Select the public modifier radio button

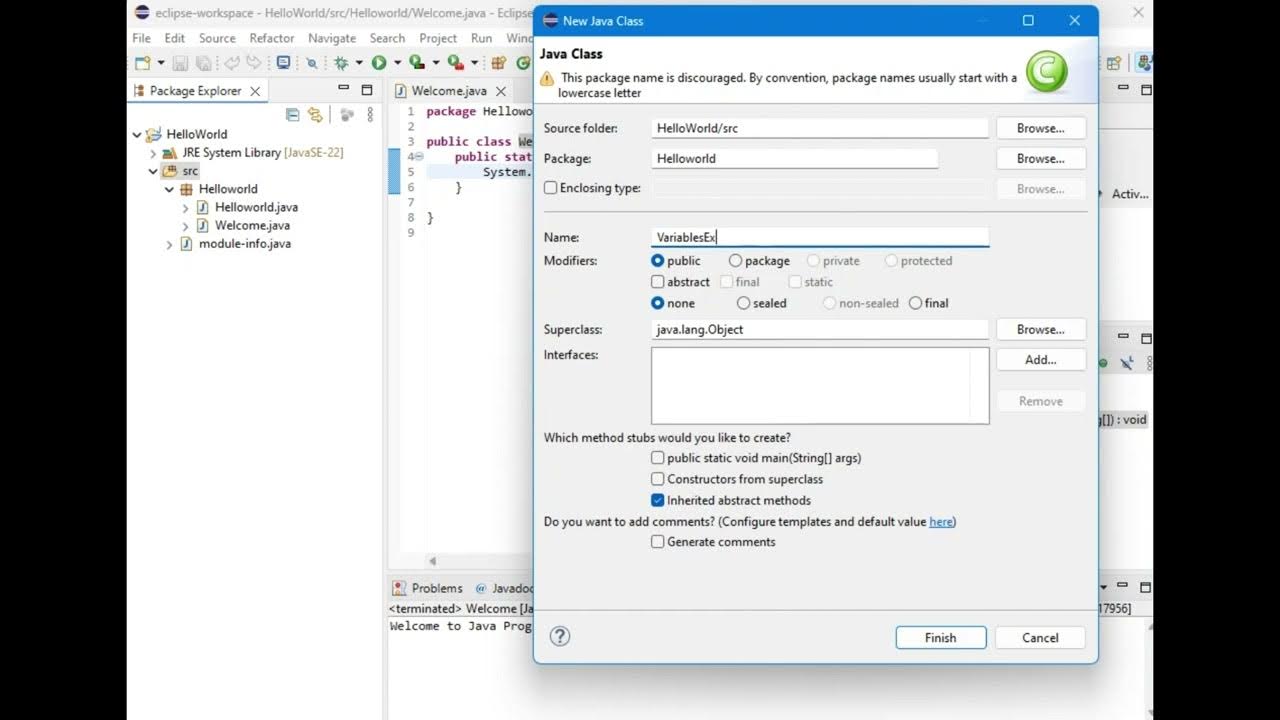658,261
